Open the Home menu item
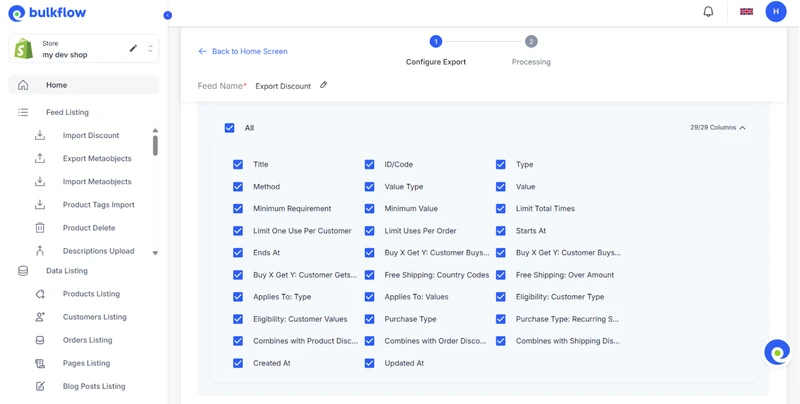Viewport: 800px width, 404px height. click(84, 85)
